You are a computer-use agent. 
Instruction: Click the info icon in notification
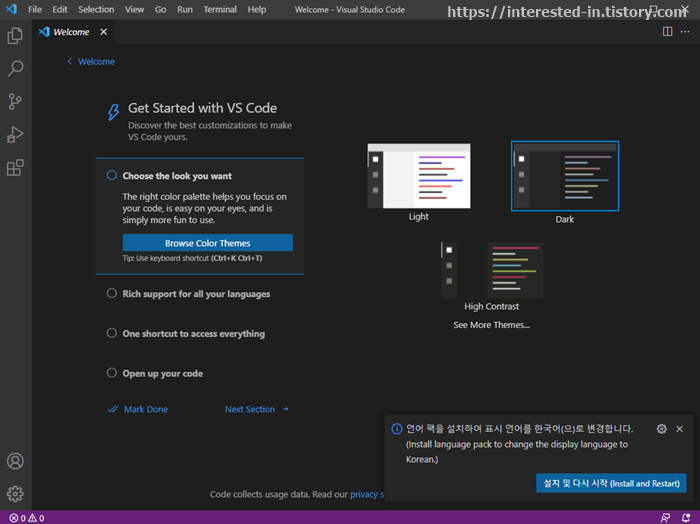[396, 429]
